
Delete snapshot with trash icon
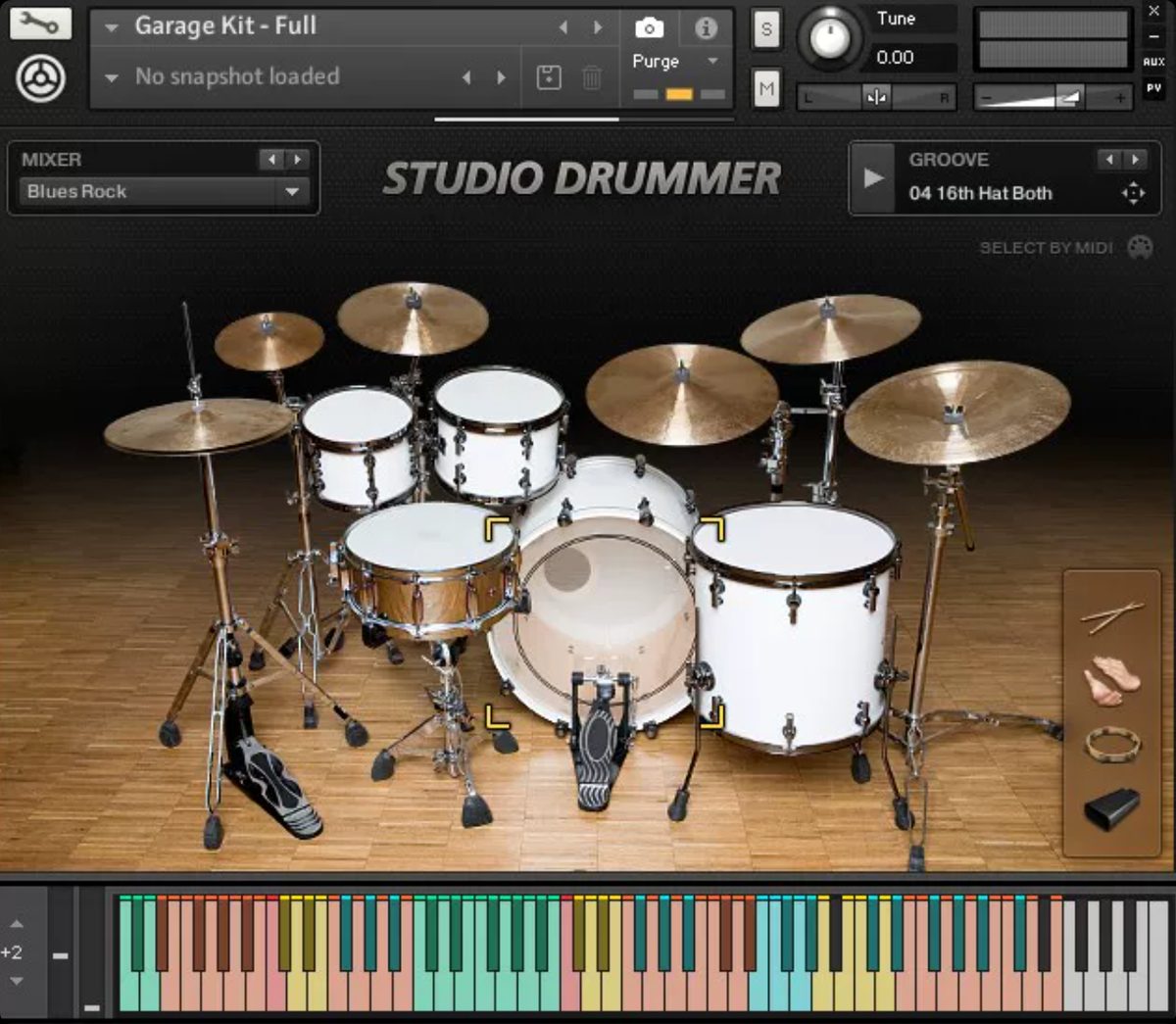[x=592, y=76]
